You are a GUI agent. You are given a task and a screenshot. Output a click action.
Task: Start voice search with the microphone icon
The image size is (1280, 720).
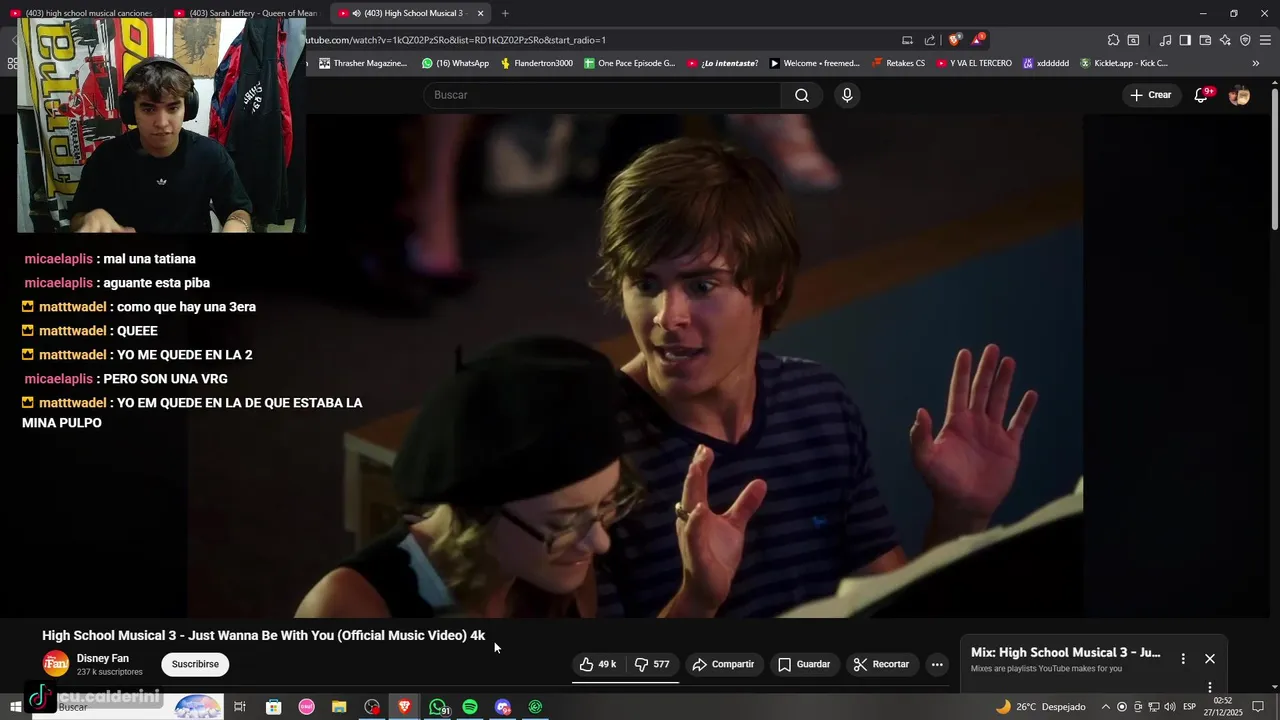tap(847, 95)
